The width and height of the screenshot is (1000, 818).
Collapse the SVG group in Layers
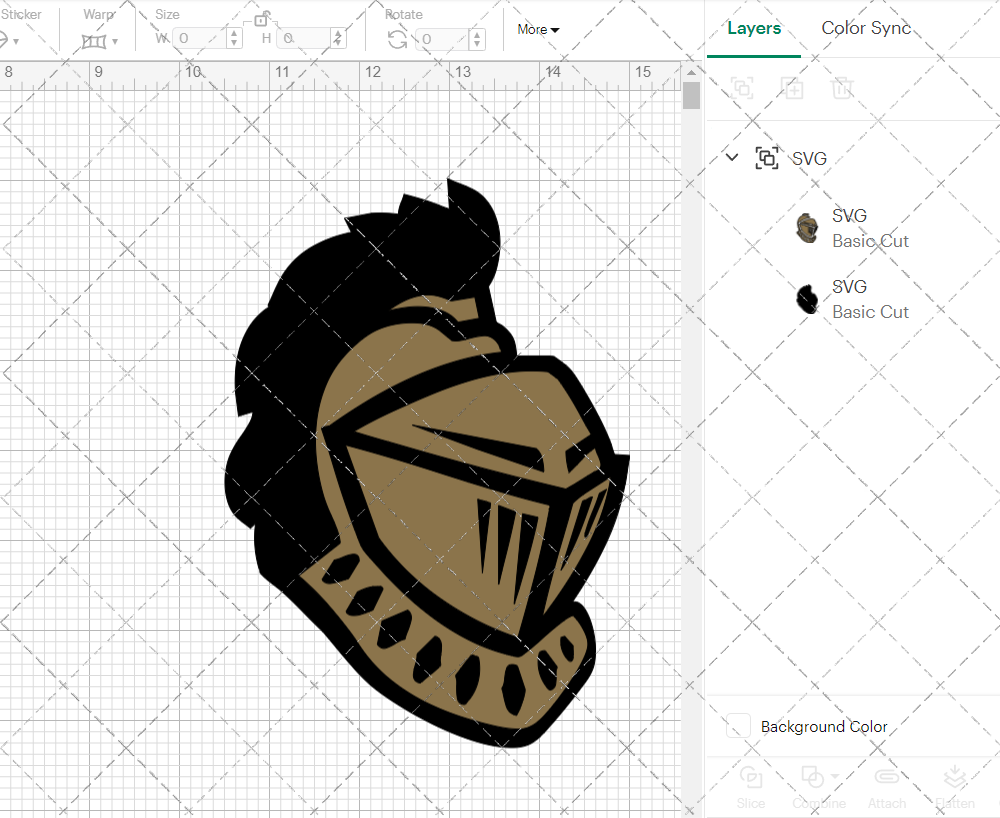point(731,157)
